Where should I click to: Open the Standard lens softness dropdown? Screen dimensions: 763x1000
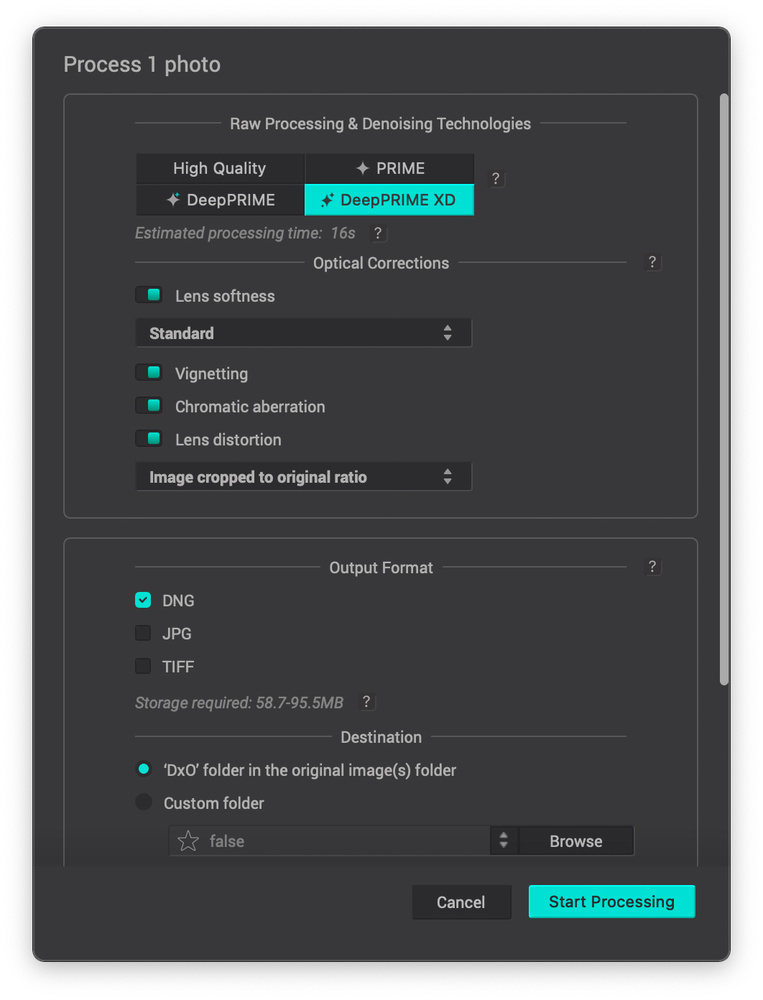(303, 333)
